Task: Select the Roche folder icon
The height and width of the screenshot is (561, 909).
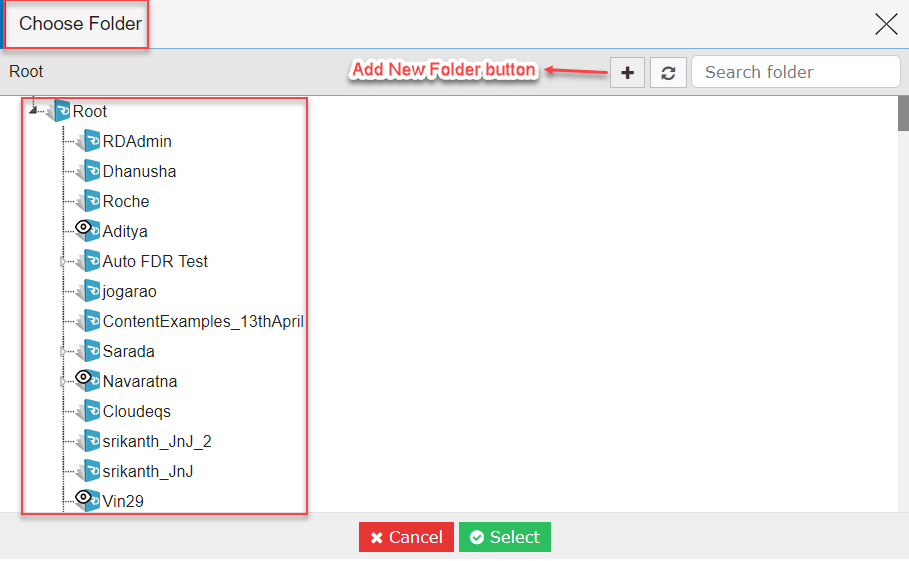Action: (89, 201)
